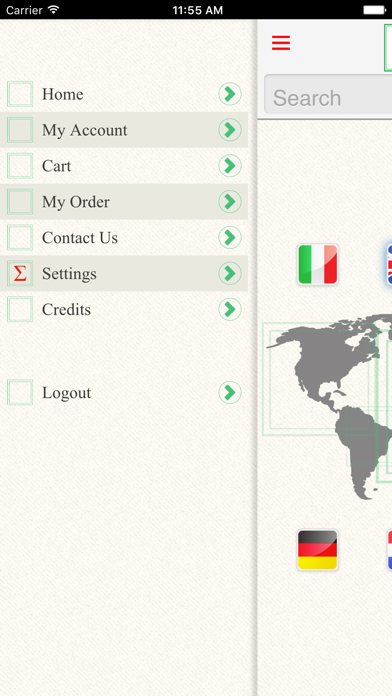Viewport: 392px width, 696px height.
Task: Click the battery indicator in status bar
Action: [375, 9]
